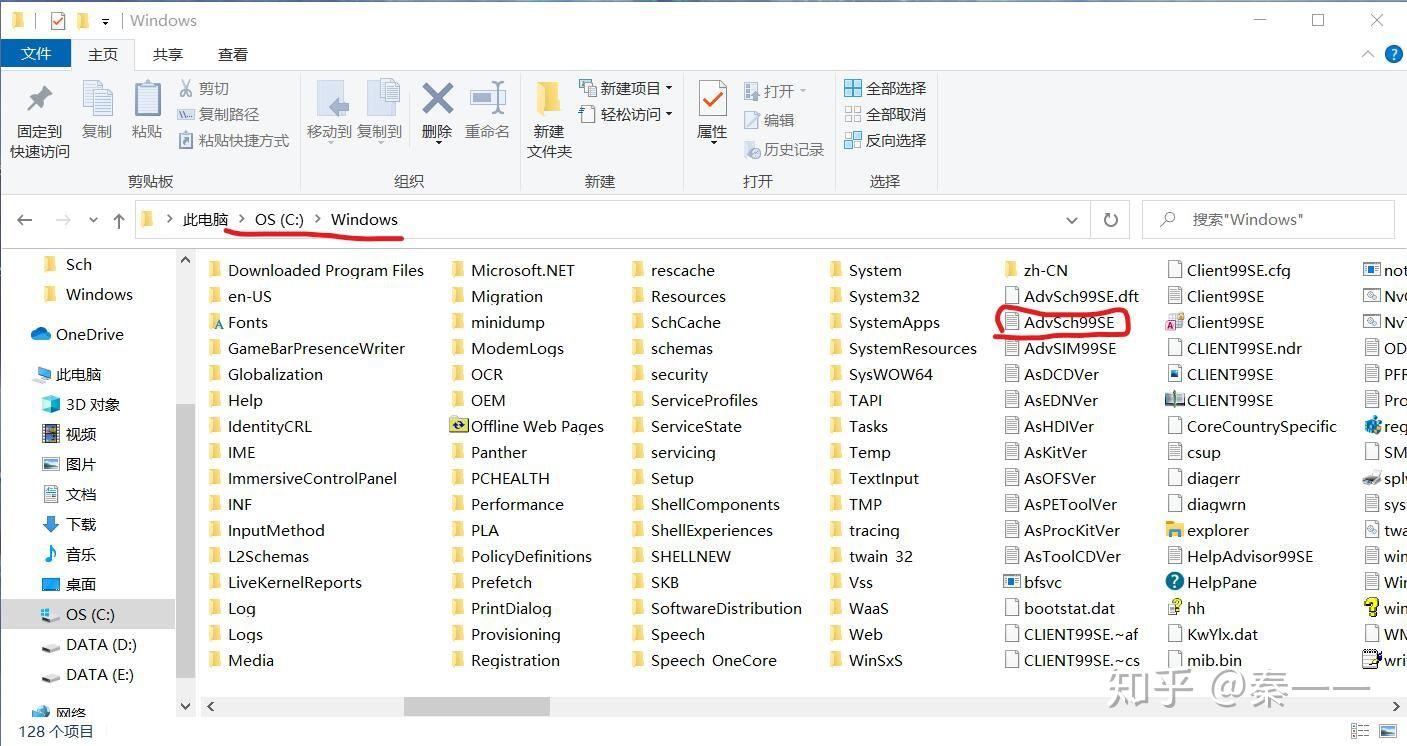Switch to the 查看 ribbon tab
1407x746 pixels.
(x=233, y=54)
